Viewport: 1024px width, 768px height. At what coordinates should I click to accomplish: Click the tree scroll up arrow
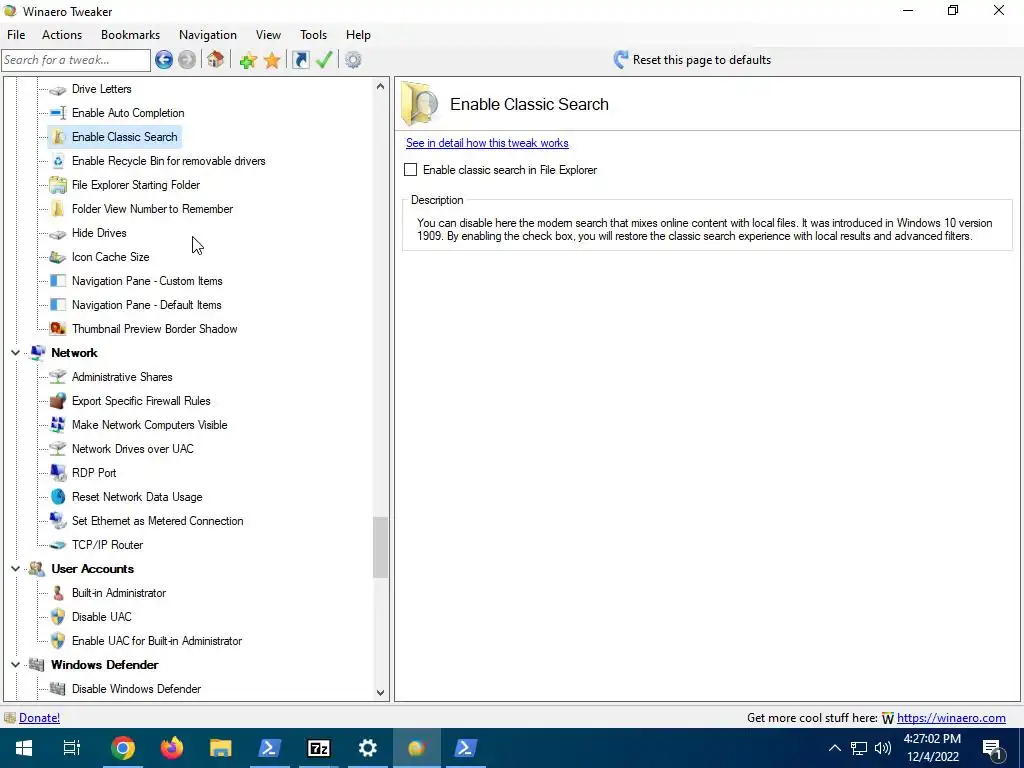point(380,86)
